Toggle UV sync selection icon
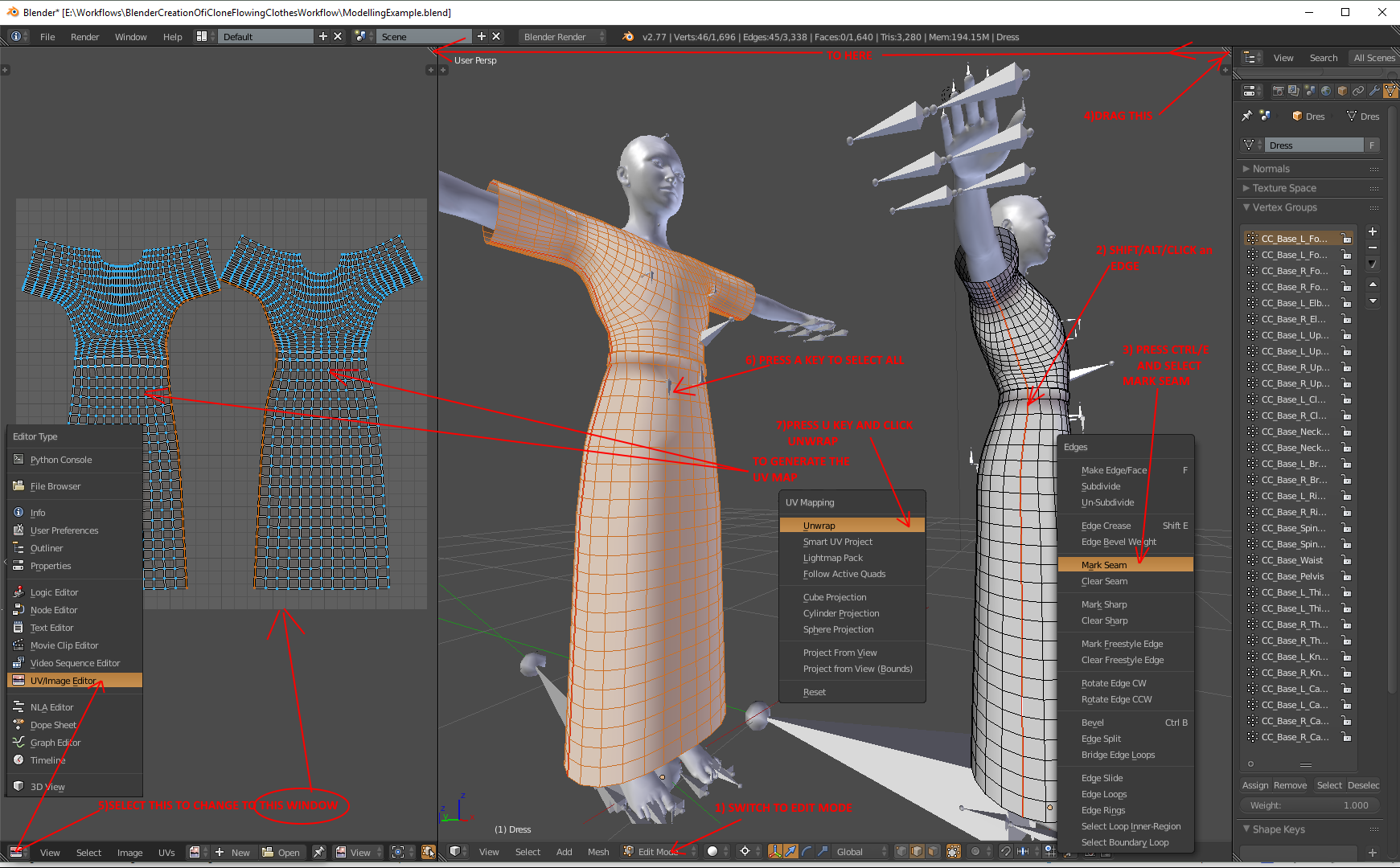The width and height of the screenshot is (1400, 868). (x=429, y=852)
